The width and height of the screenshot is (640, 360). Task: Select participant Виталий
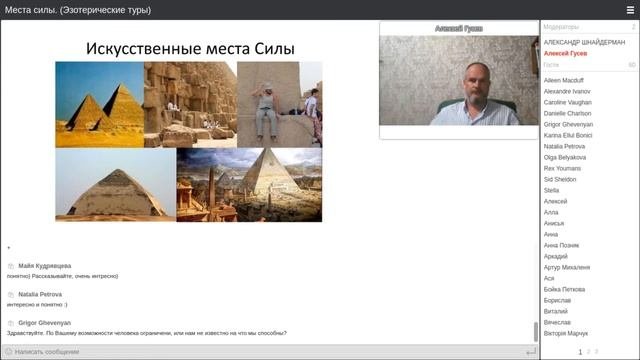(x=556, y=312)
